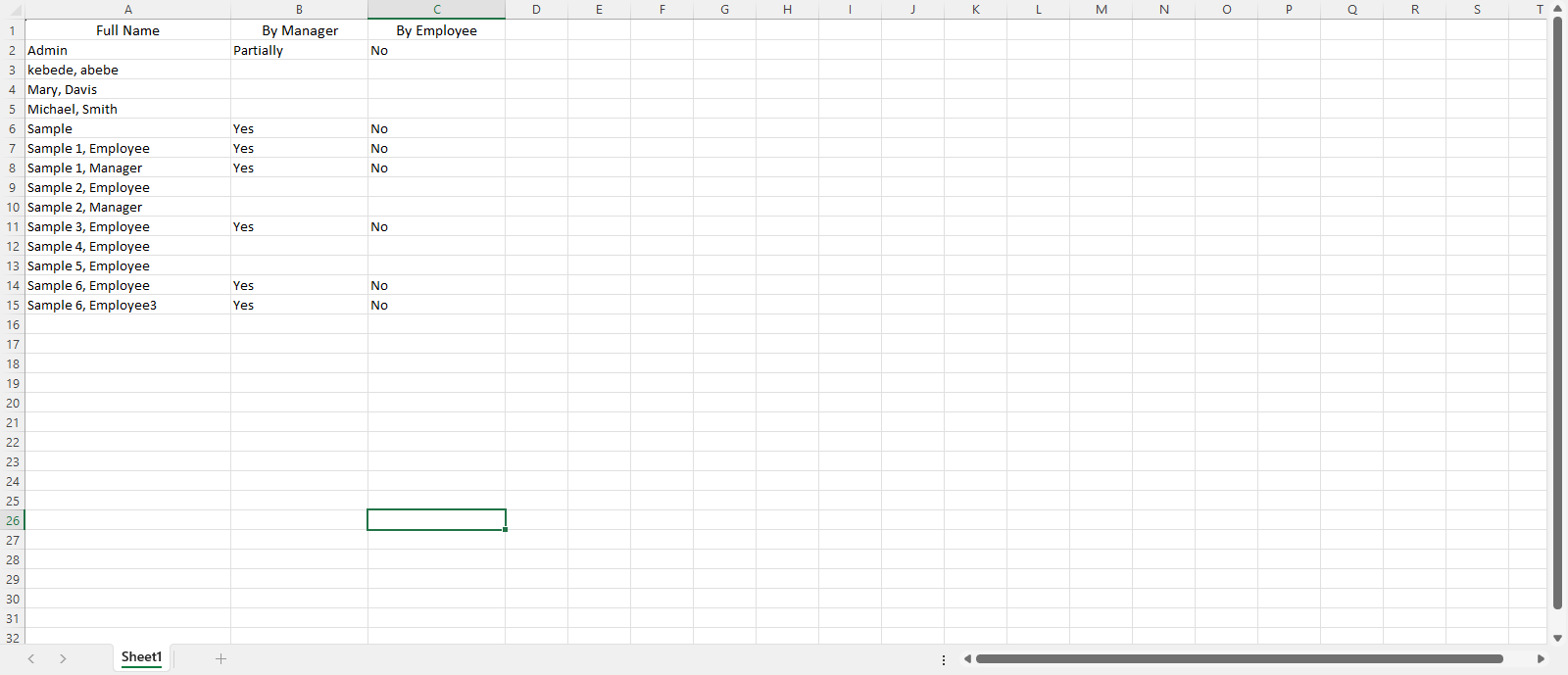This screenshot has width=1568, height=675.
Task: Select column C header
Action: click(x=436, y=9)
